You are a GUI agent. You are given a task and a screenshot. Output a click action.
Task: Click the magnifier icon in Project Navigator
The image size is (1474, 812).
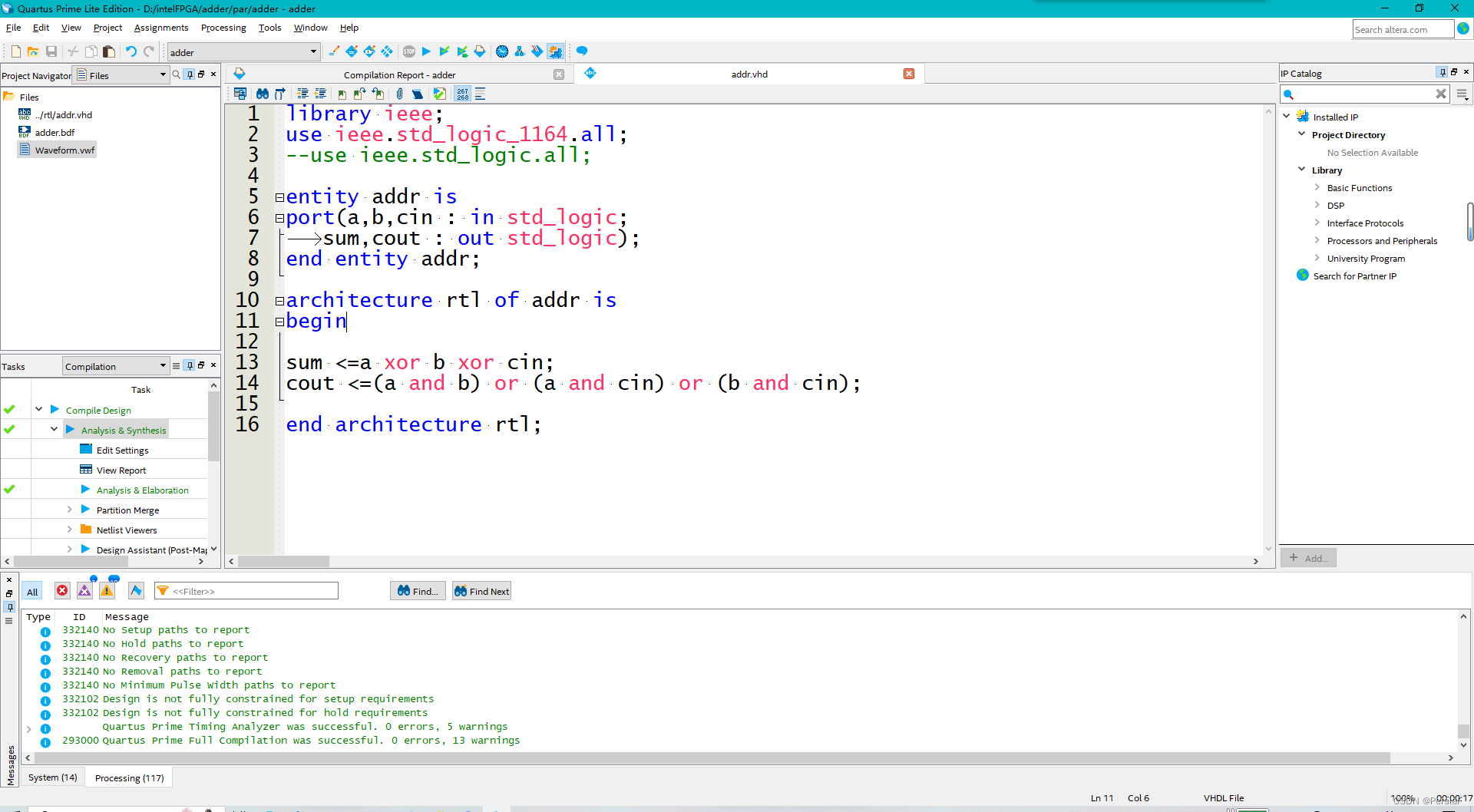(x=177, y=74)
